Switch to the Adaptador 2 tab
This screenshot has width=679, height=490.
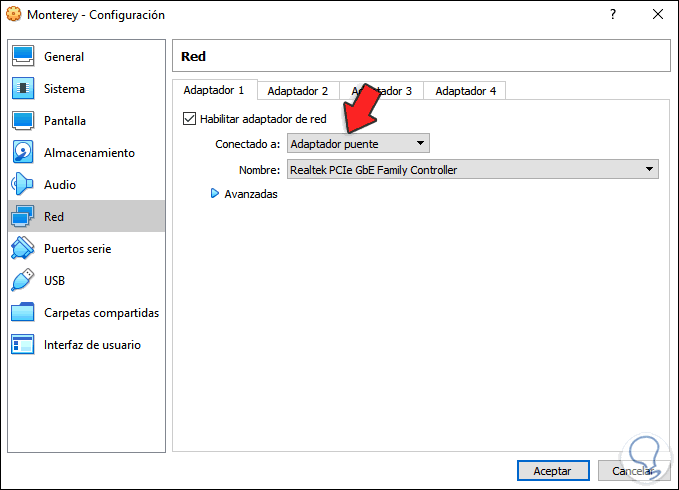[298, 91]
